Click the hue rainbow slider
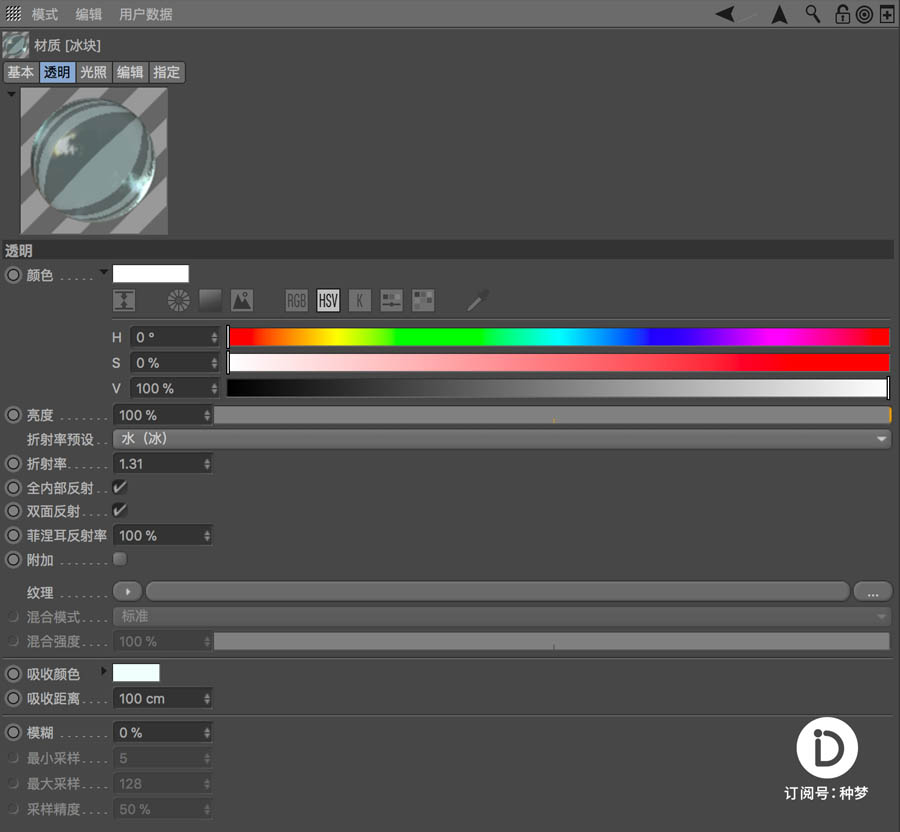Screen dimensions: 900x832 coord(559,337)
